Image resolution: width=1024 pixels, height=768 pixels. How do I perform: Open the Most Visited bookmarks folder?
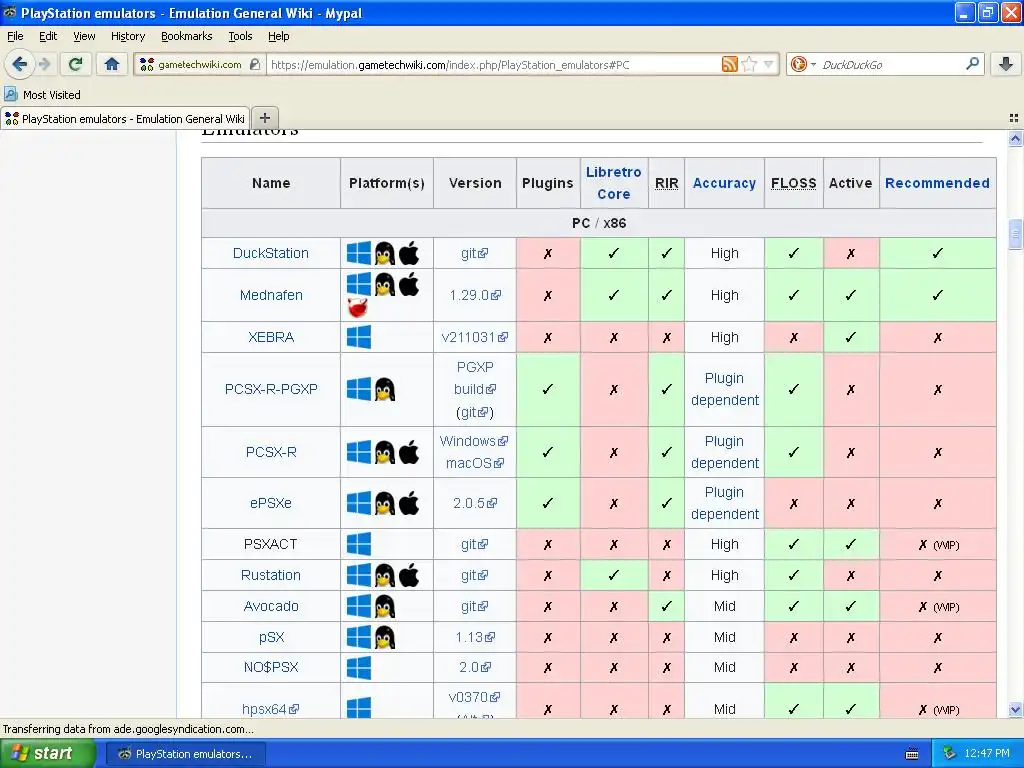coord(42,95)
